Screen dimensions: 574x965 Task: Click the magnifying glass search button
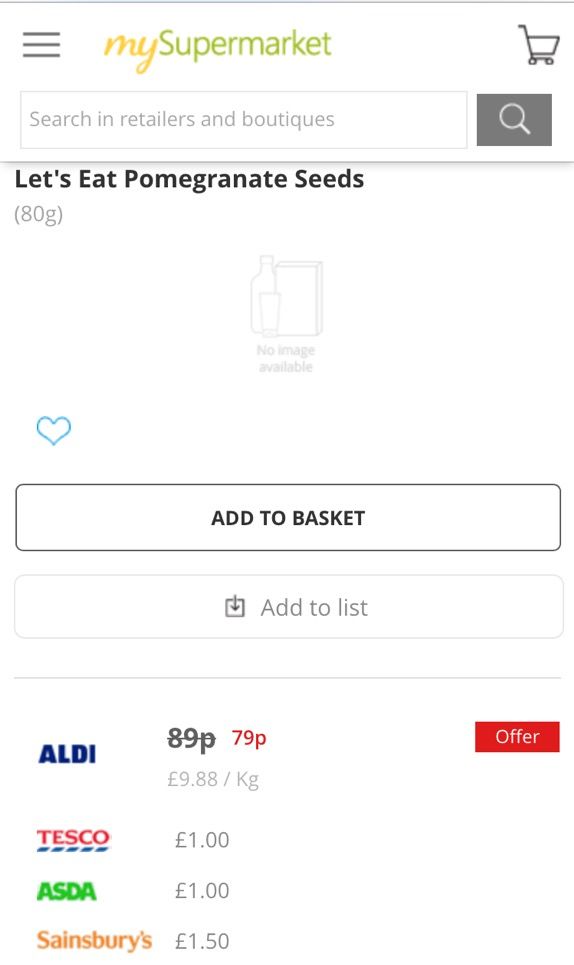click(514, 120)
